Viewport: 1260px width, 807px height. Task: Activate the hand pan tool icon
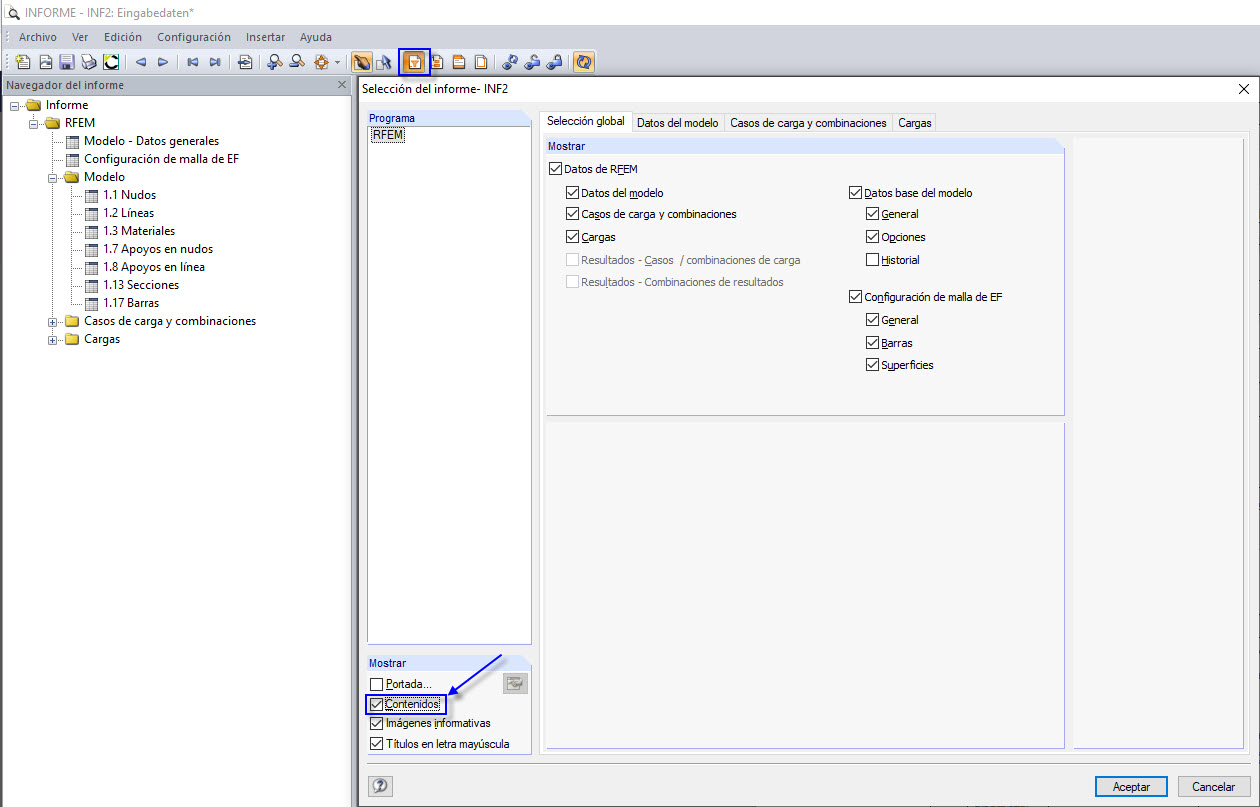362,62
